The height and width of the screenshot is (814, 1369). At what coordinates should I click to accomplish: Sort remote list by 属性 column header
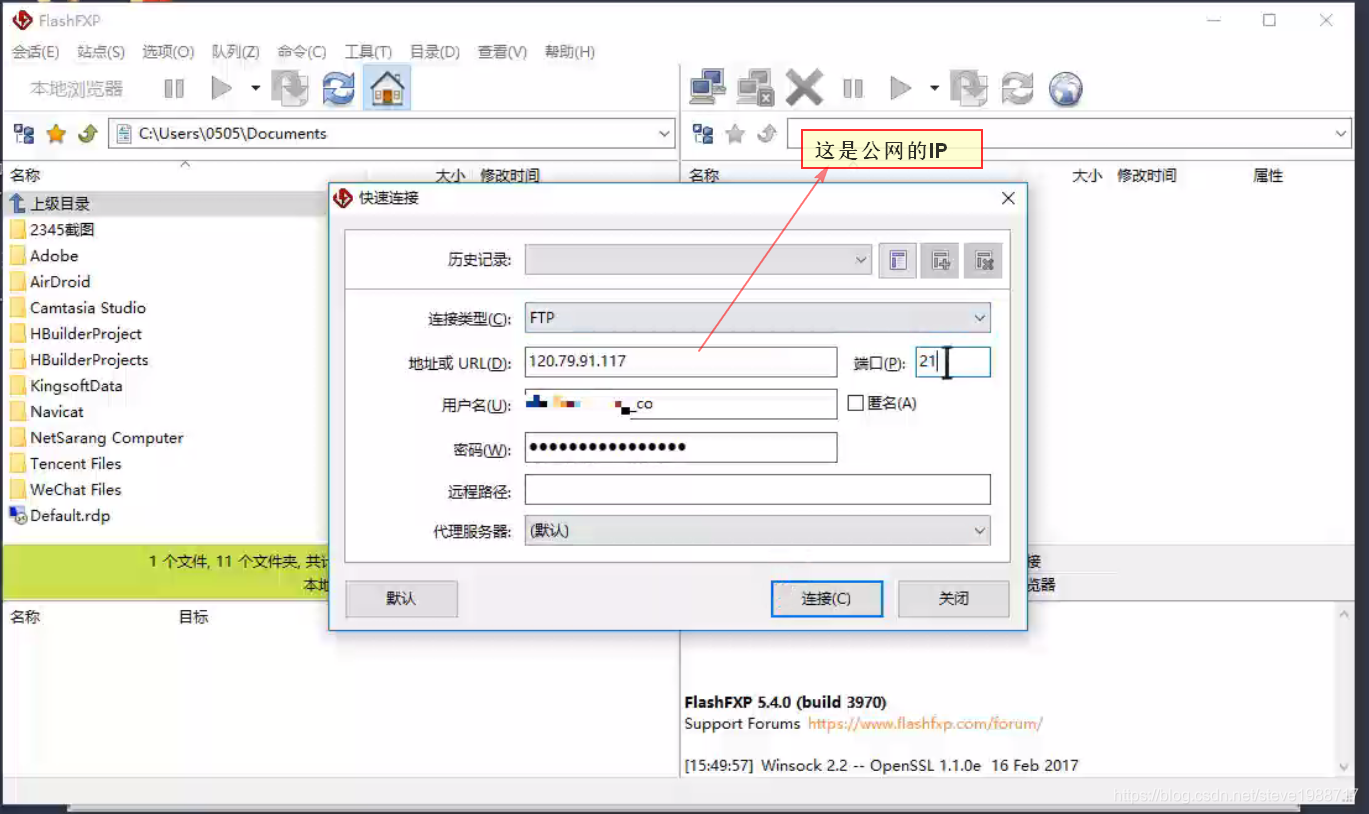click(1268, 176)
